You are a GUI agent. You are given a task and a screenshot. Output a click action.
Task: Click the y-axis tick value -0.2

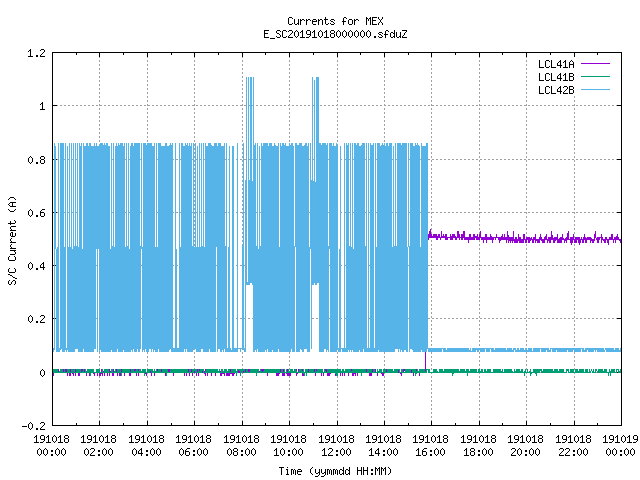click(33, 426)
